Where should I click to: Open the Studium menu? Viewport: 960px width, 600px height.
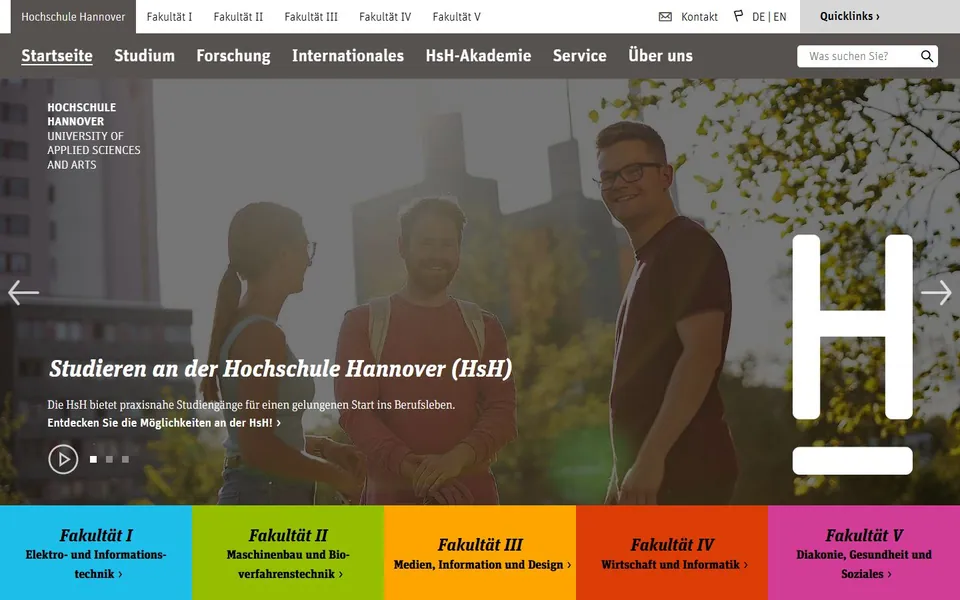144,56
